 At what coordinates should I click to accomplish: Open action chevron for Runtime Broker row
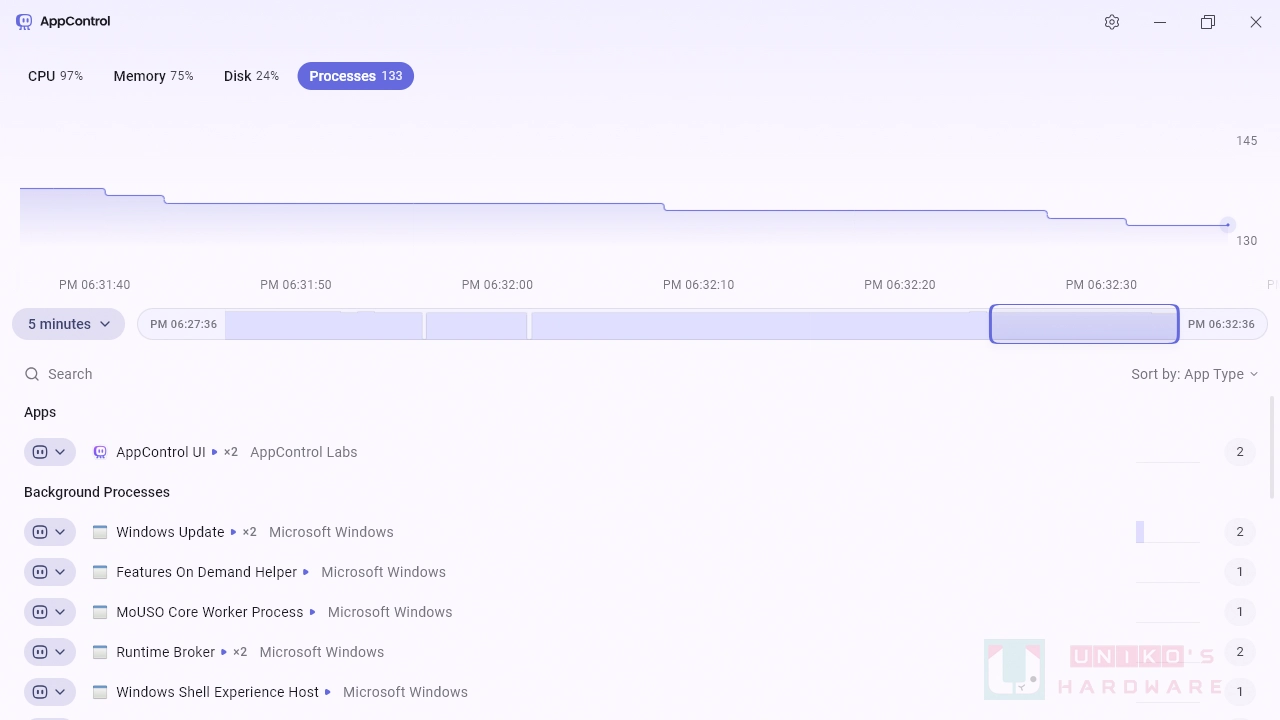coord(60,652)
